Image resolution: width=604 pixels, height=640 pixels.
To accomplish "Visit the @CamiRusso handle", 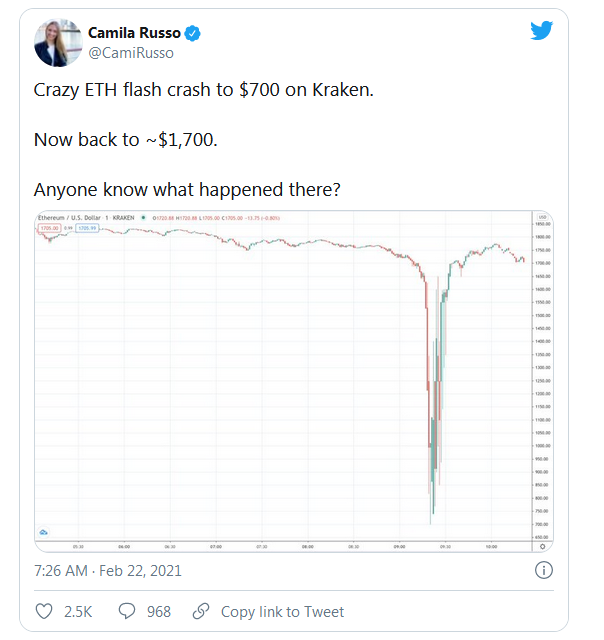I will pyautogui.click(x=131, y=53).
